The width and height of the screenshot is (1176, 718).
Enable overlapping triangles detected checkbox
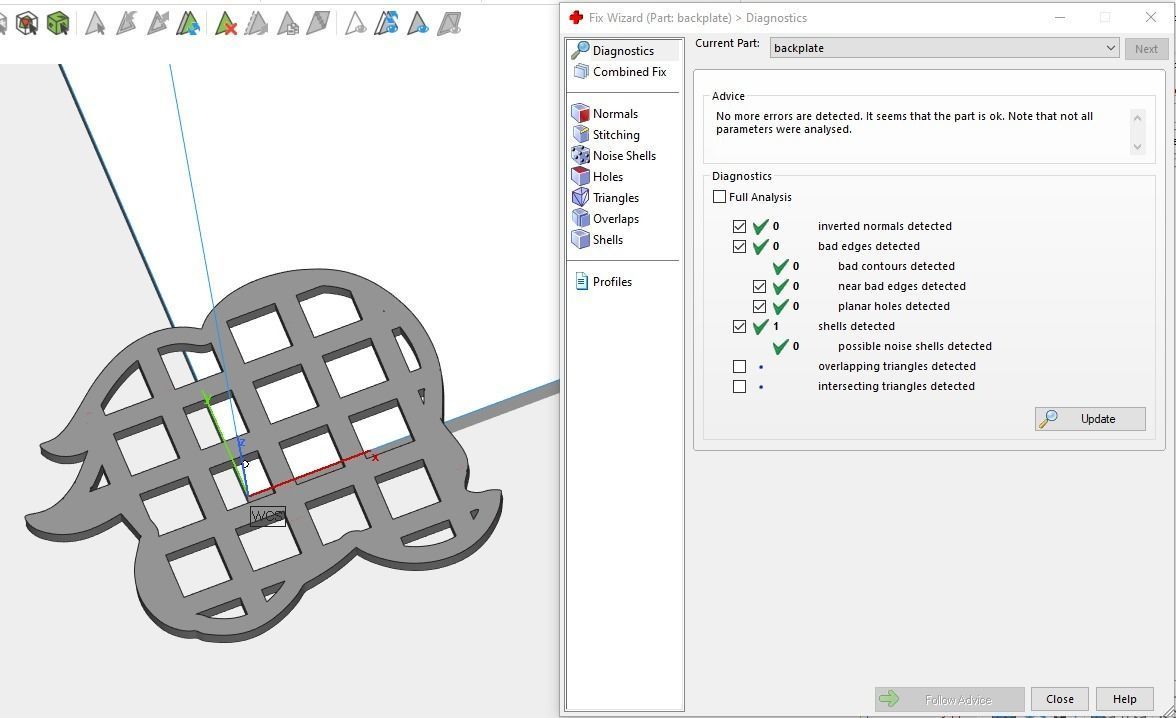click(x=740, y=366)
